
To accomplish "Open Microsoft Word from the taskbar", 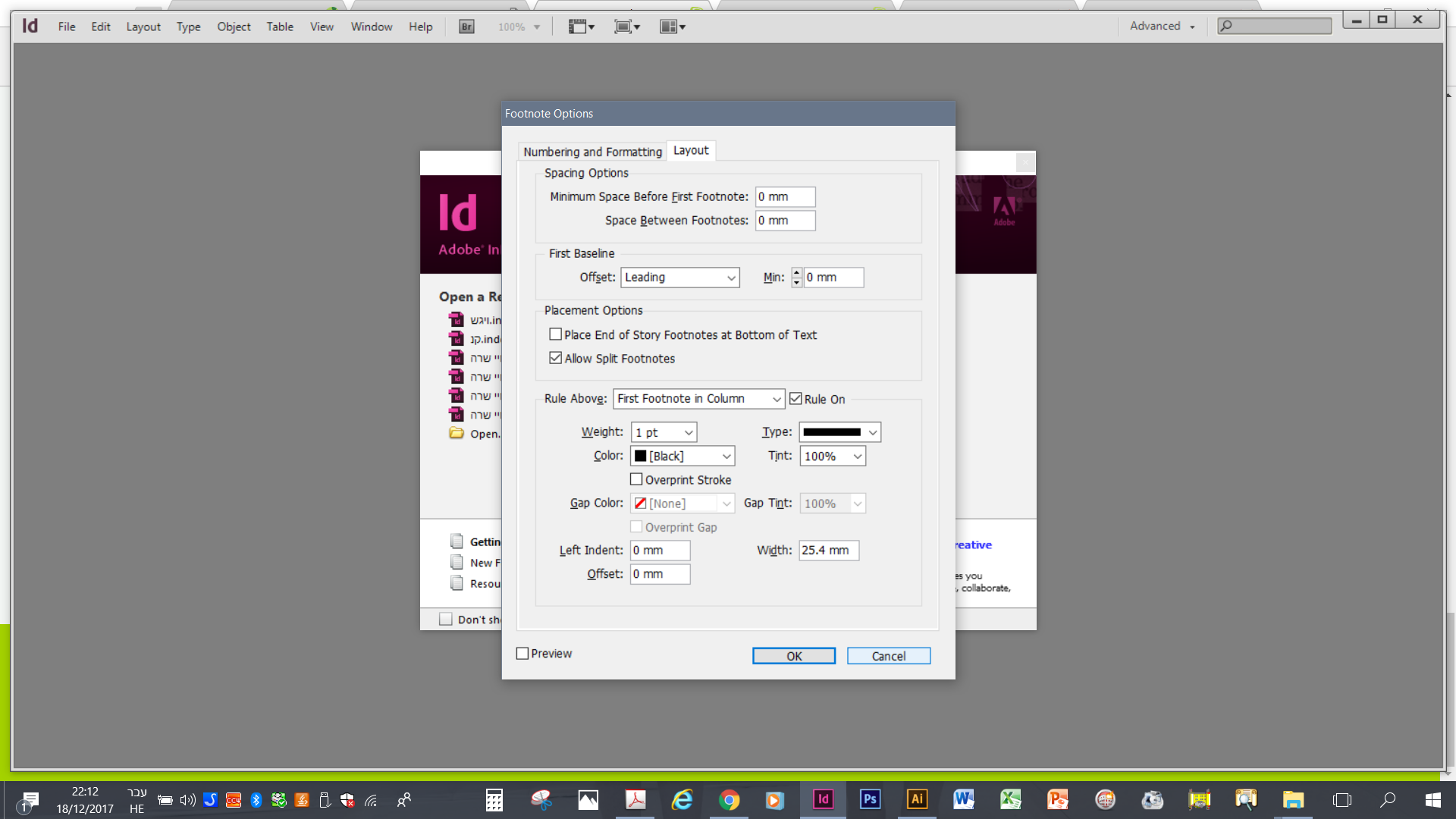I will point(964,799).
